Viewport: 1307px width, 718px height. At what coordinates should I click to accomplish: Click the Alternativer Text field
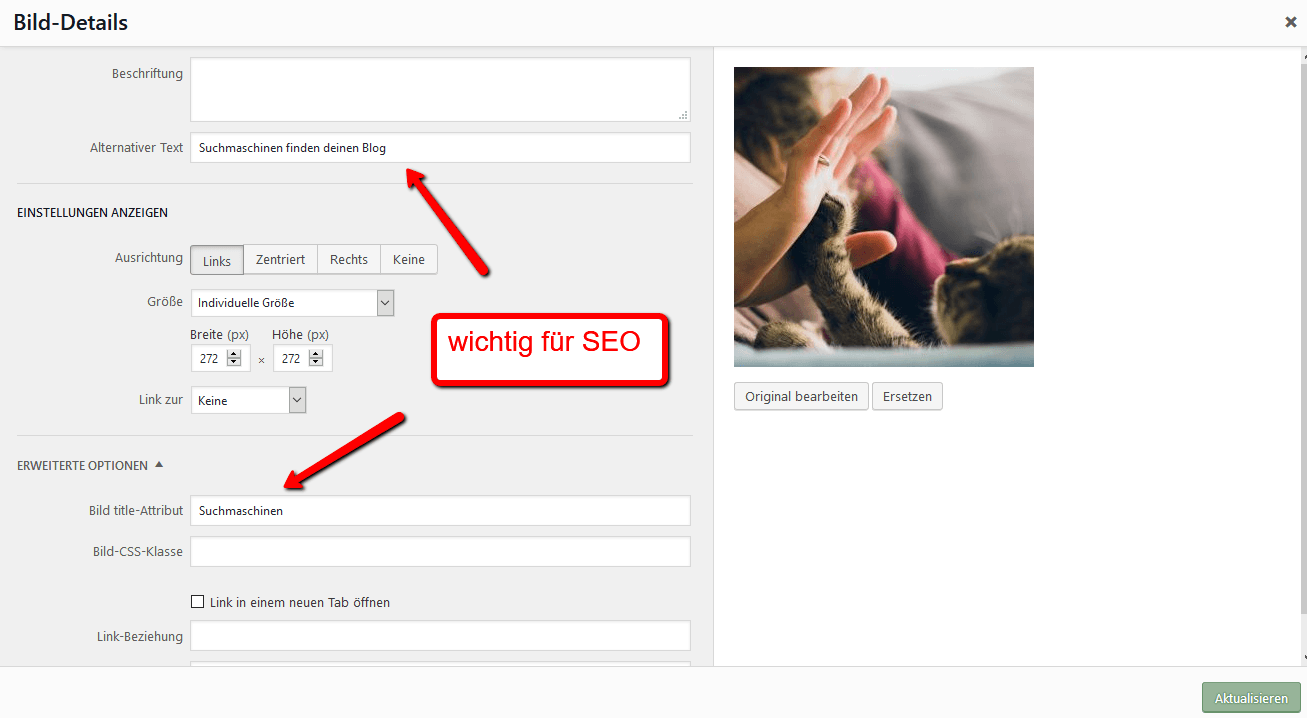tap(440, 148)
